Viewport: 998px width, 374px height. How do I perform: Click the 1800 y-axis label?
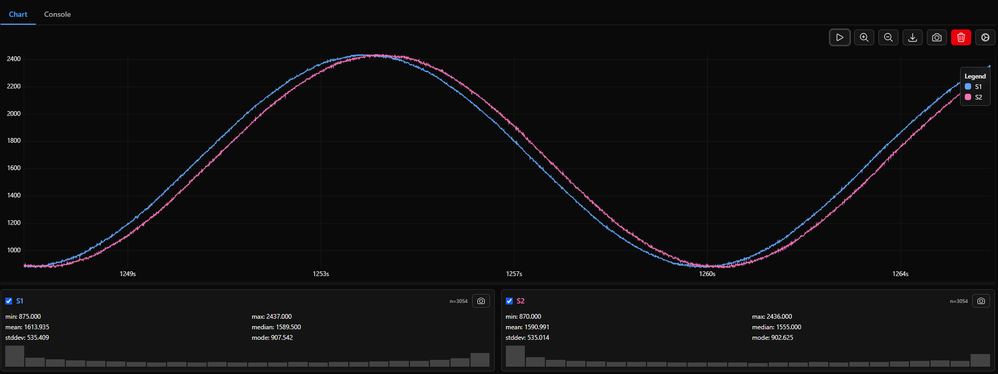pos(14,141)
